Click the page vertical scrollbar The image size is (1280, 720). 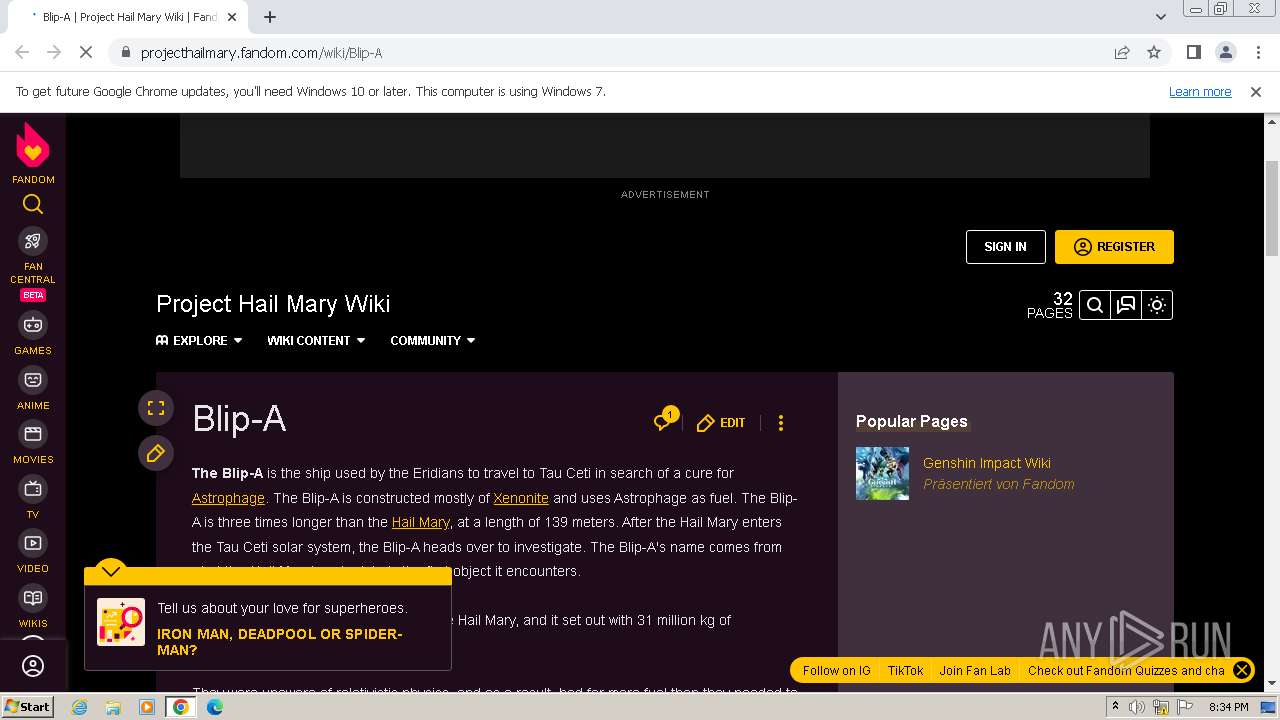1272,208
